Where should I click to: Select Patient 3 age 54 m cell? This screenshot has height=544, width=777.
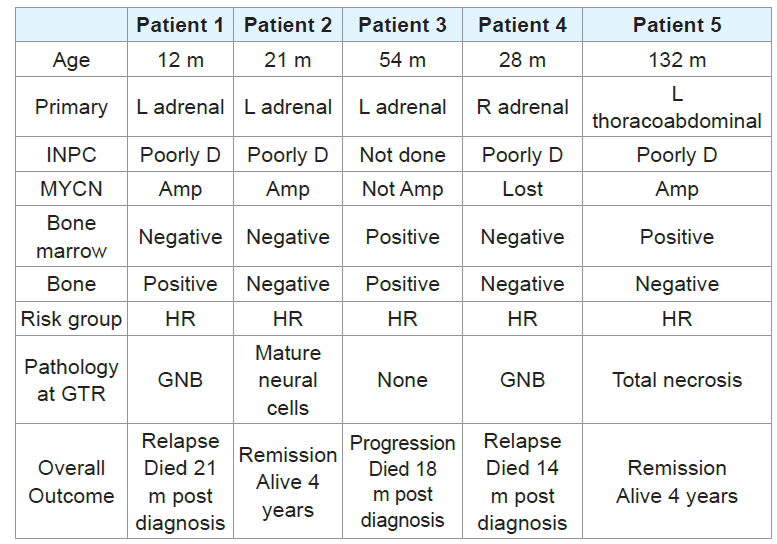pos(402,59)
